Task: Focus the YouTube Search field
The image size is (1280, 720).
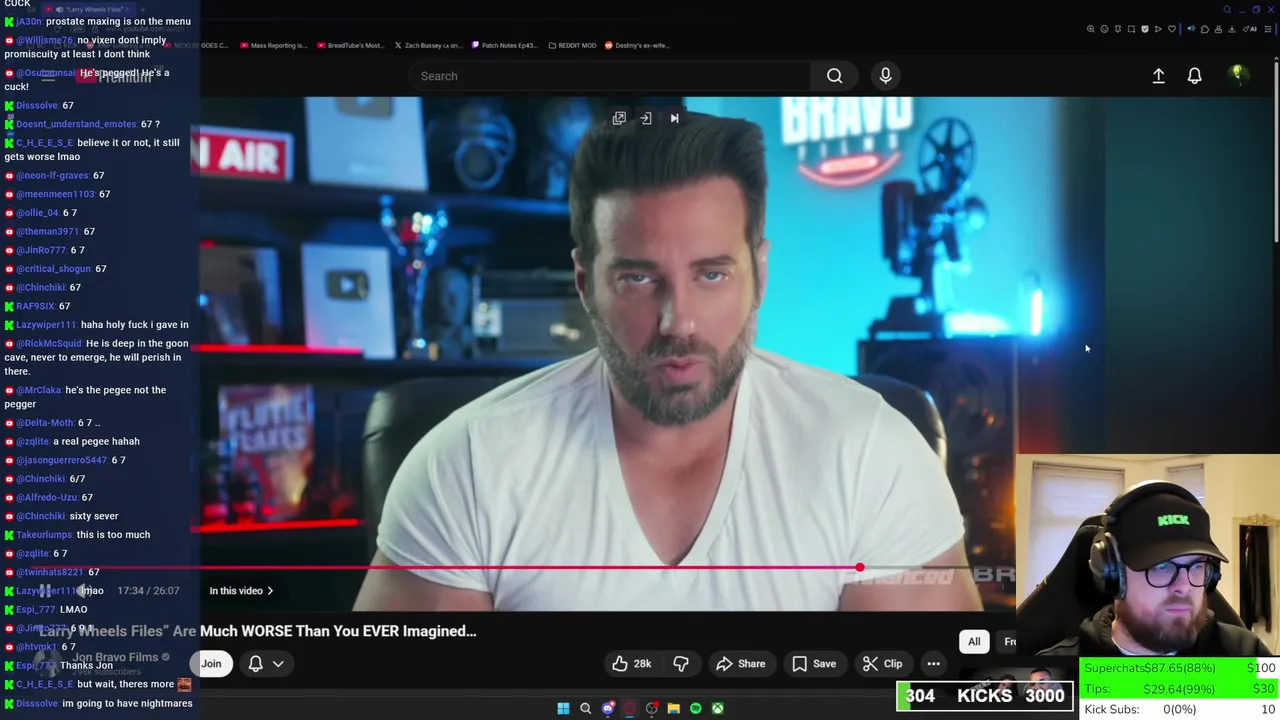Action: coord(610,76)
